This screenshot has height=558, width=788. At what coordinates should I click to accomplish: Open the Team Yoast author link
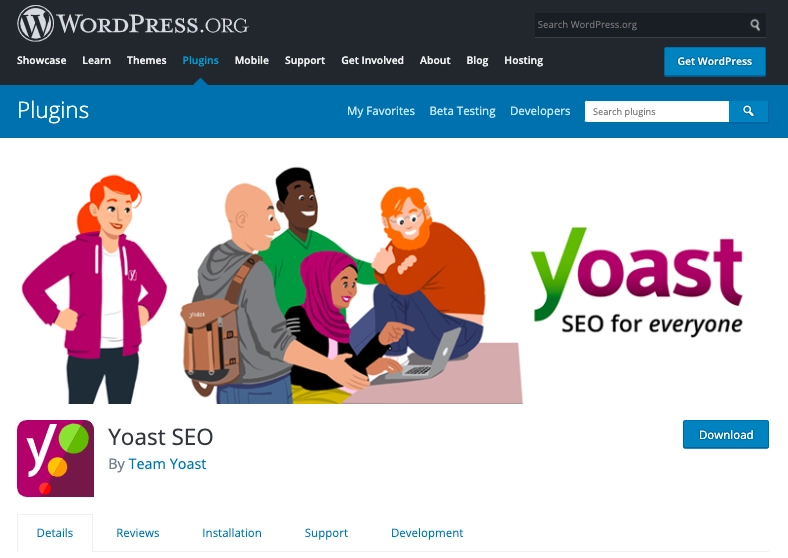click(x=167, y=464)
